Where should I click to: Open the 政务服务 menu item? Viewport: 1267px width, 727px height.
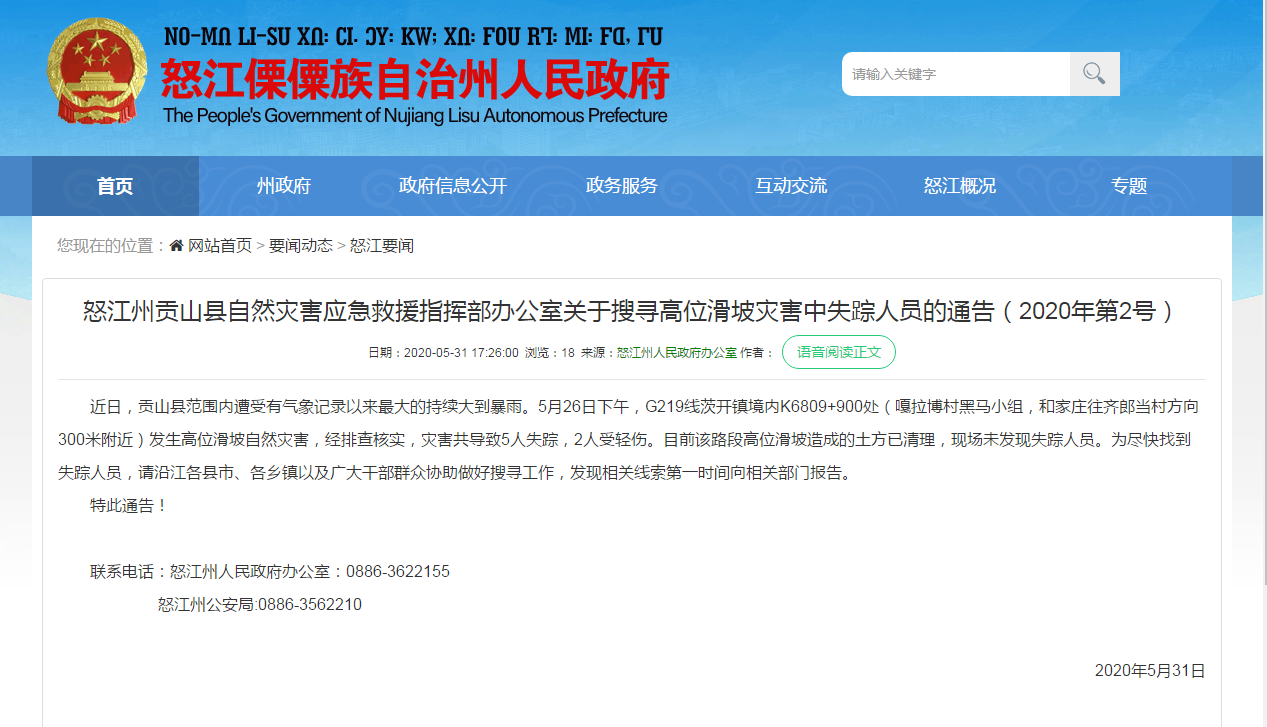pos(622,186)
